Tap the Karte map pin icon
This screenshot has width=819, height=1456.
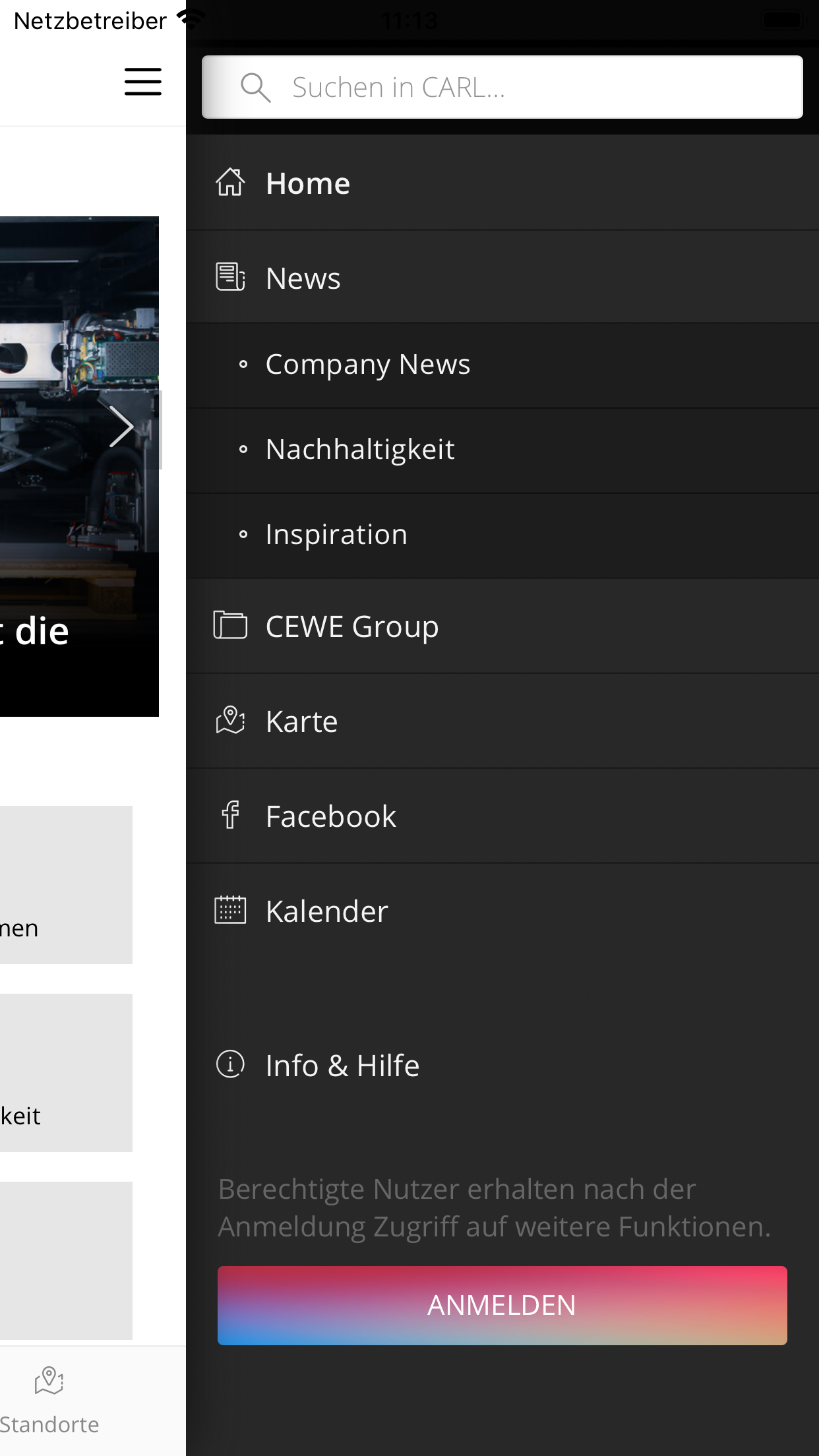click(x=230, y=720)
